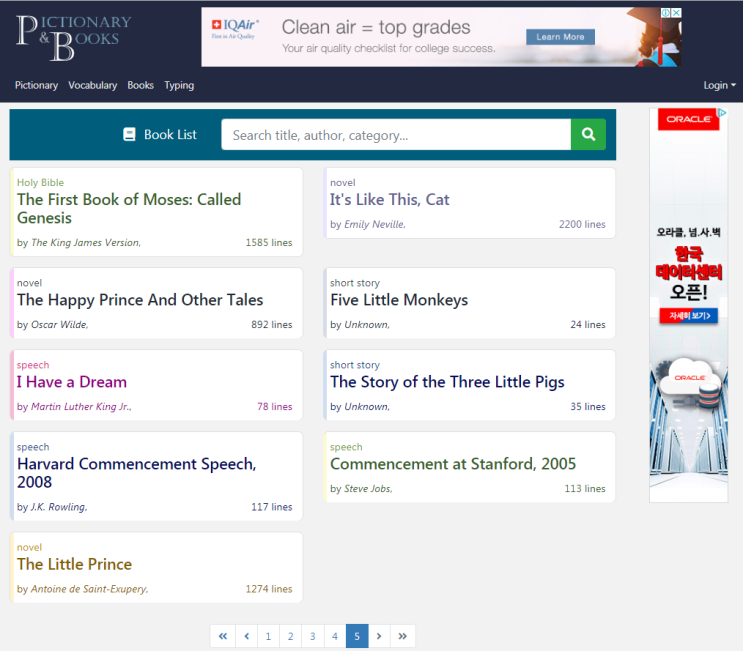The image size is (743, 651).
Task: Open Vocabulary menu item
Action: (x=92, y=85)
